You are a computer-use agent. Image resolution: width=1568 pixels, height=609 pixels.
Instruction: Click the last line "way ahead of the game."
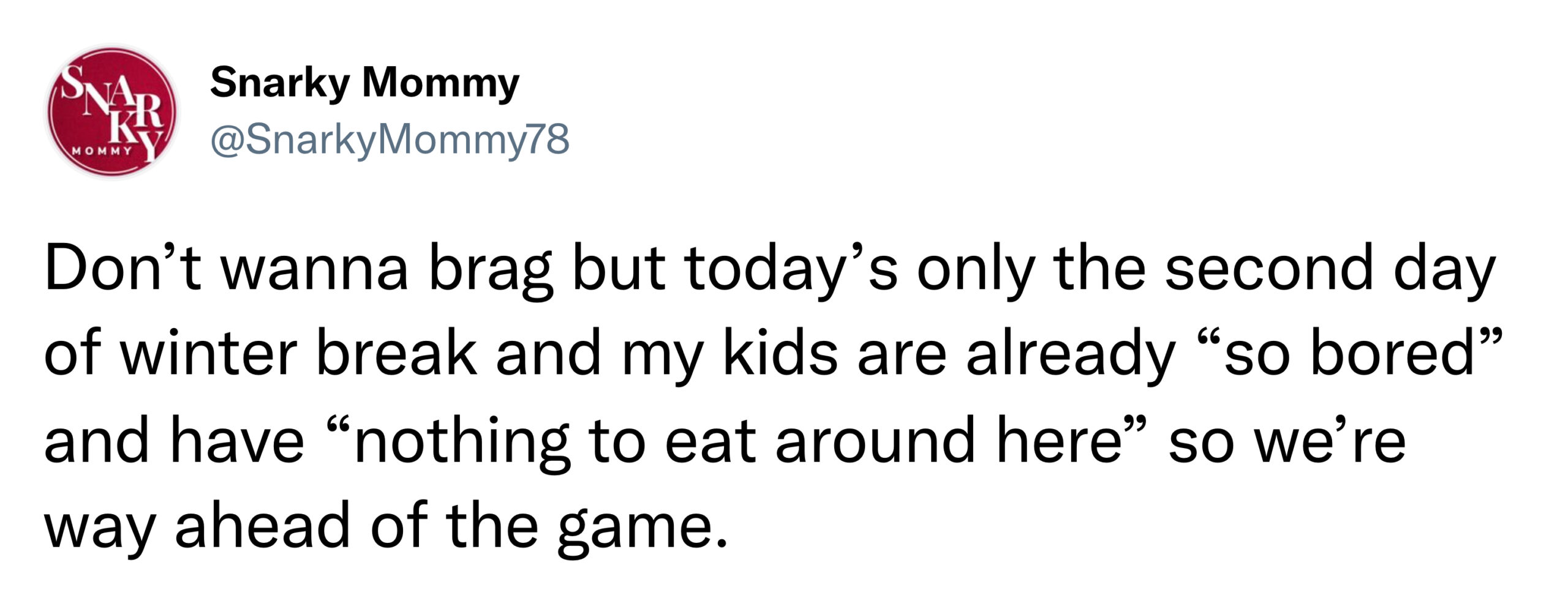pyautogui.click(x=386, y=528)
